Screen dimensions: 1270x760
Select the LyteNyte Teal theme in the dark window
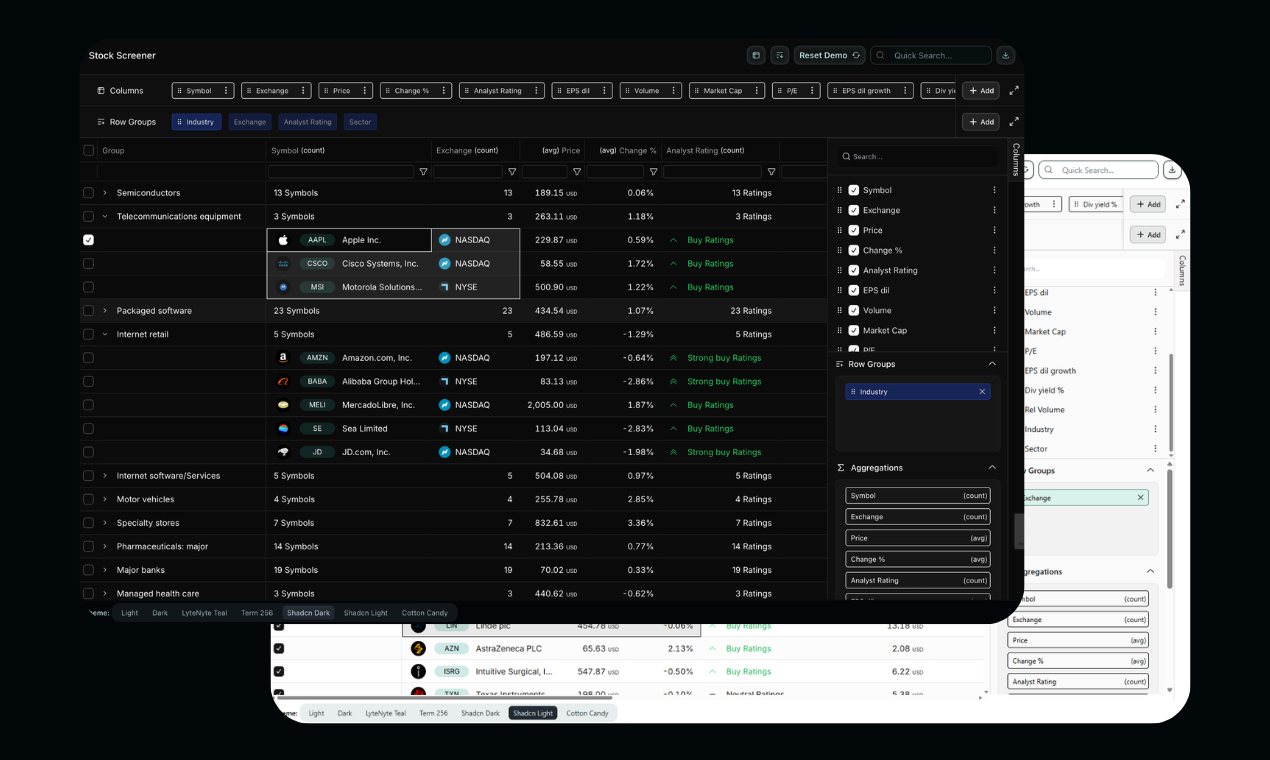tap(204, 613)
